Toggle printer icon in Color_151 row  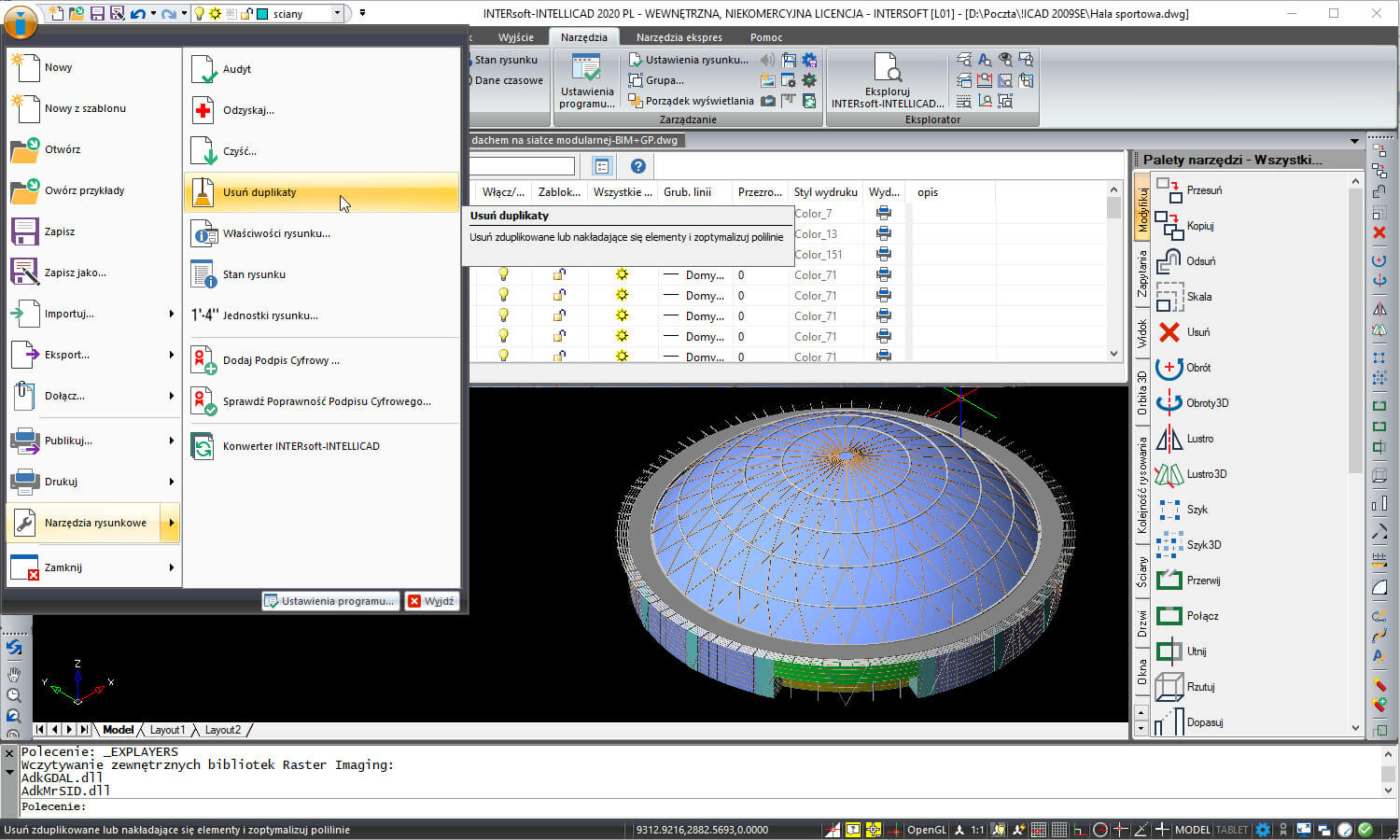(x=883, y=254)
